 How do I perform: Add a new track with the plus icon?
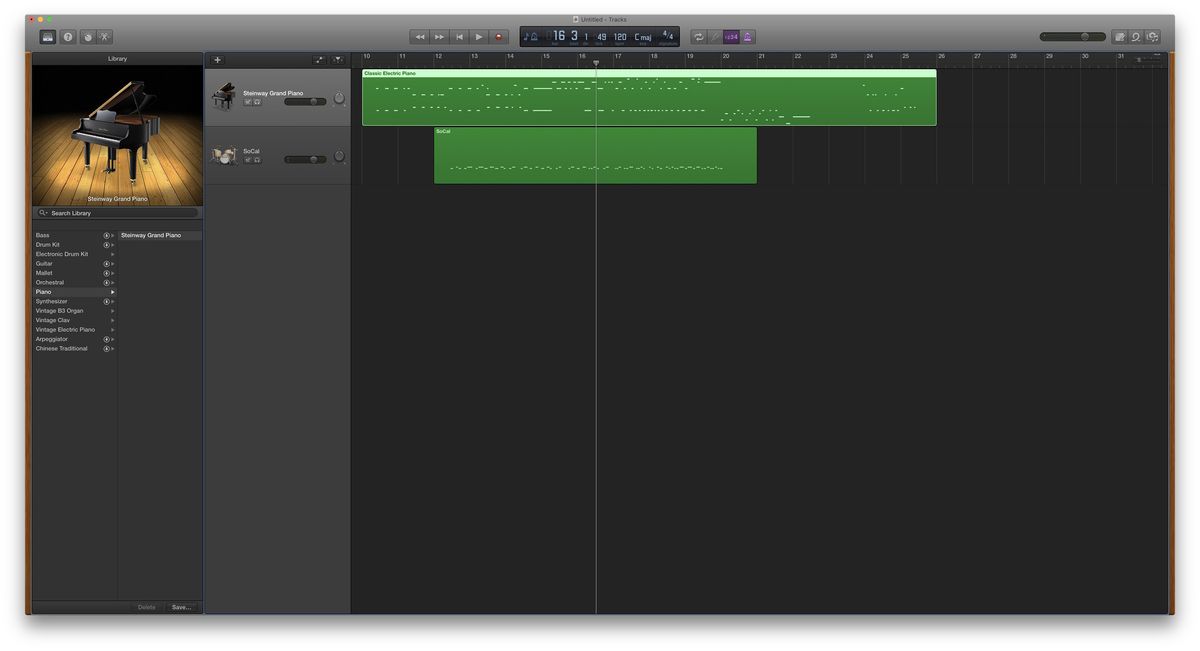pos(217,59)
